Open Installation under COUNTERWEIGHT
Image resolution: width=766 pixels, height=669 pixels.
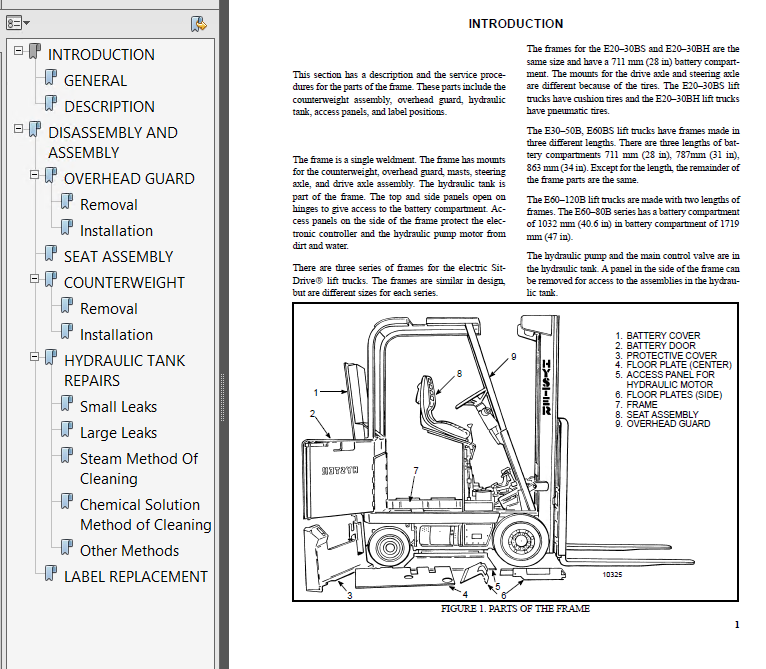pos(116,335)
